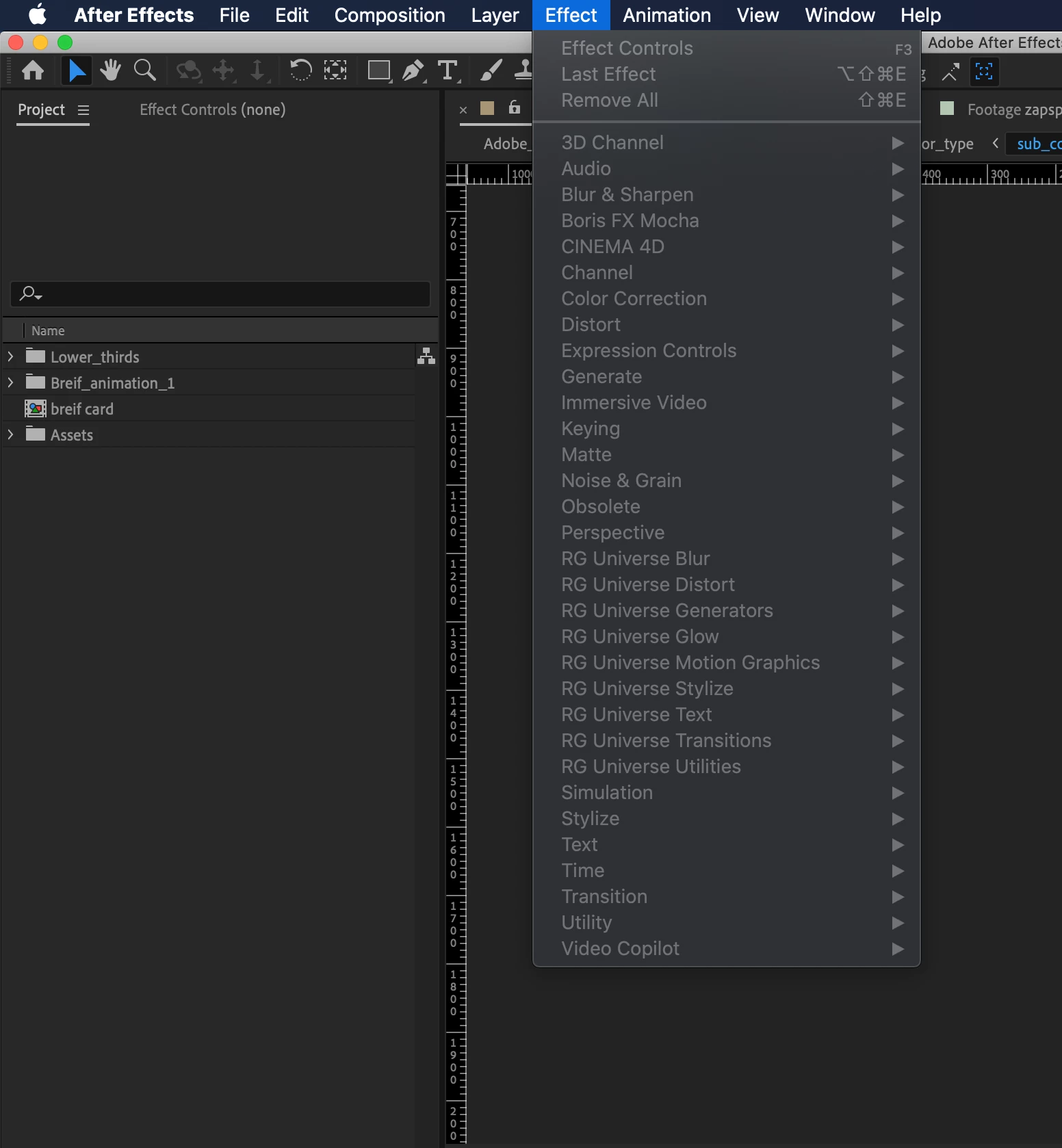This screenshot has height=1148, width=1062.
Task: Select the Type text tool
Action: coord(448,70)
